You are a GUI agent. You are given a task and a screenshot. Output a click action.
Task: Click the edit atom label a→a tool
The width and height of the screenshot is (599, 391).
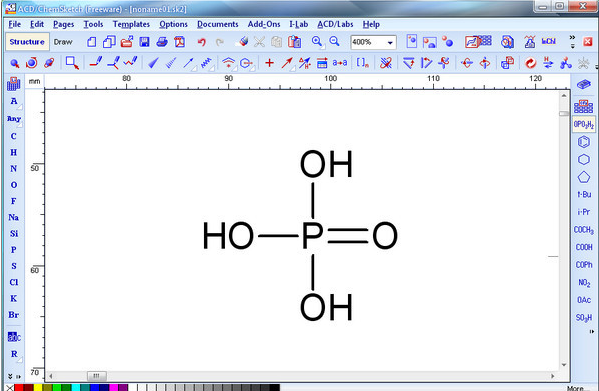pyautogui.click(x=340, y=63)
